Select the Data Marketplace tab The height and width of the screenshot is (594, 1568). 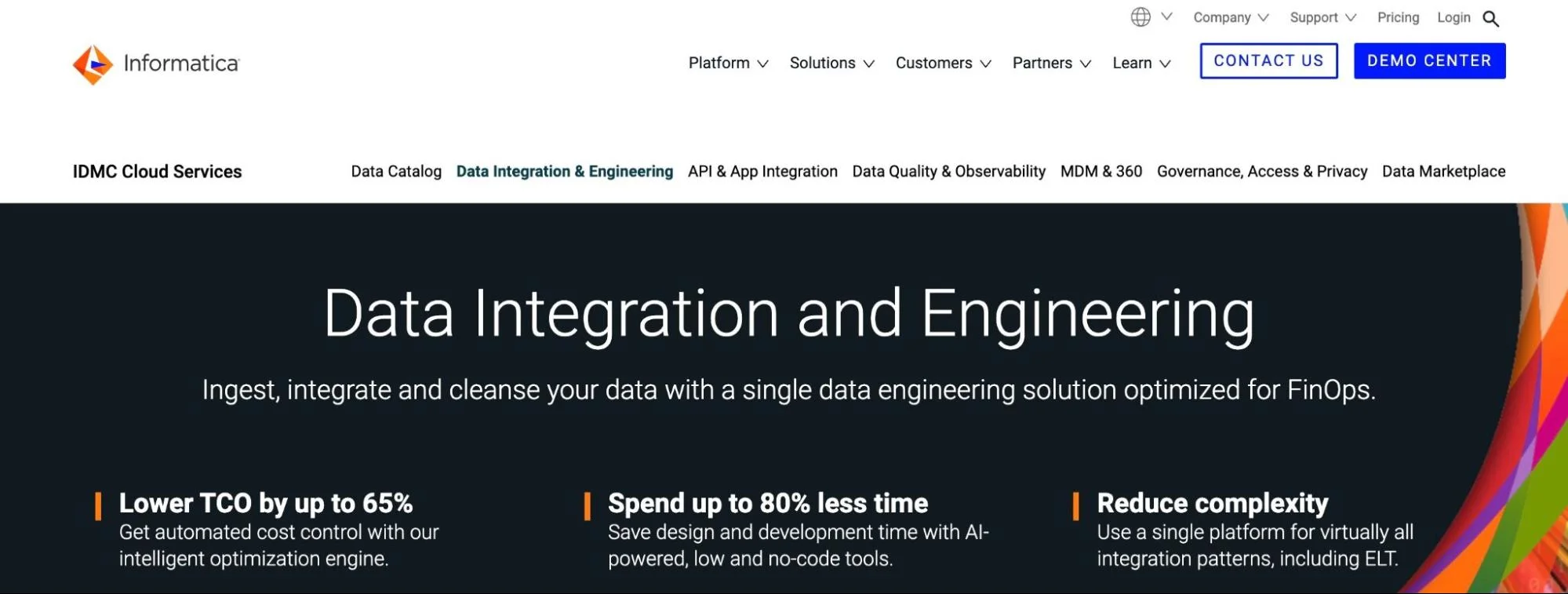[x=1443, y=171]
